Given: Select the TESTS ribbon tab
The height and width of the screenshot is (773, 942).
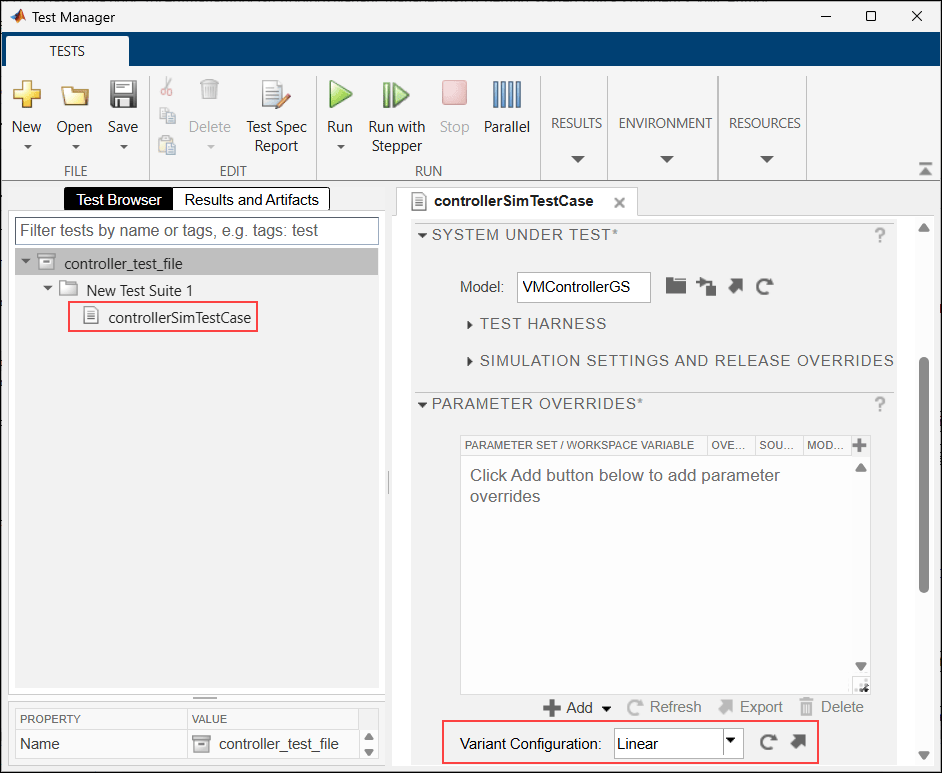Looking at the screenshot, I should pos(67,51).
